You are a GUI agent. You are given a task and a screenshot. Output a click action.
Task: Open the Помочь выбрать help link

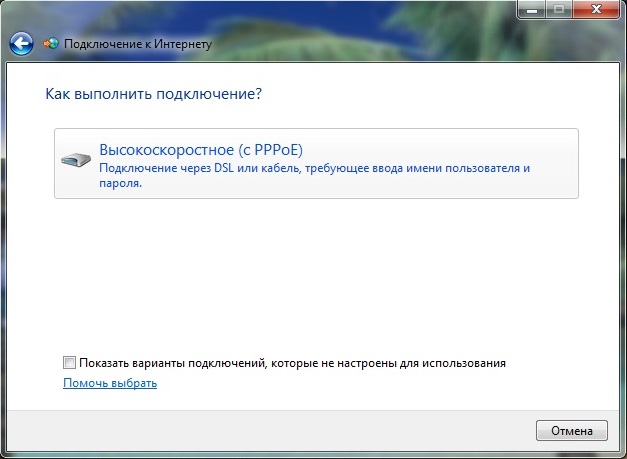tap(110, 383)
